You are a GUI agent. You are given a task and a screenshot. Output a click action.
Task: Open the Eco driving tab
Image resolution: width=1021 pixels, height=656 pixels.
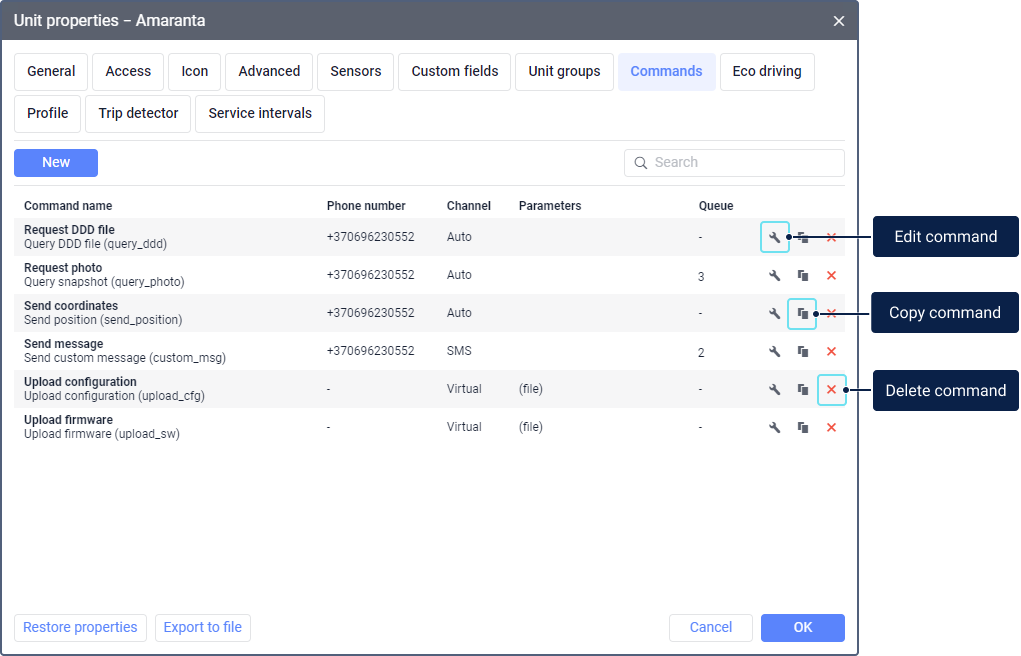(766, 72)
